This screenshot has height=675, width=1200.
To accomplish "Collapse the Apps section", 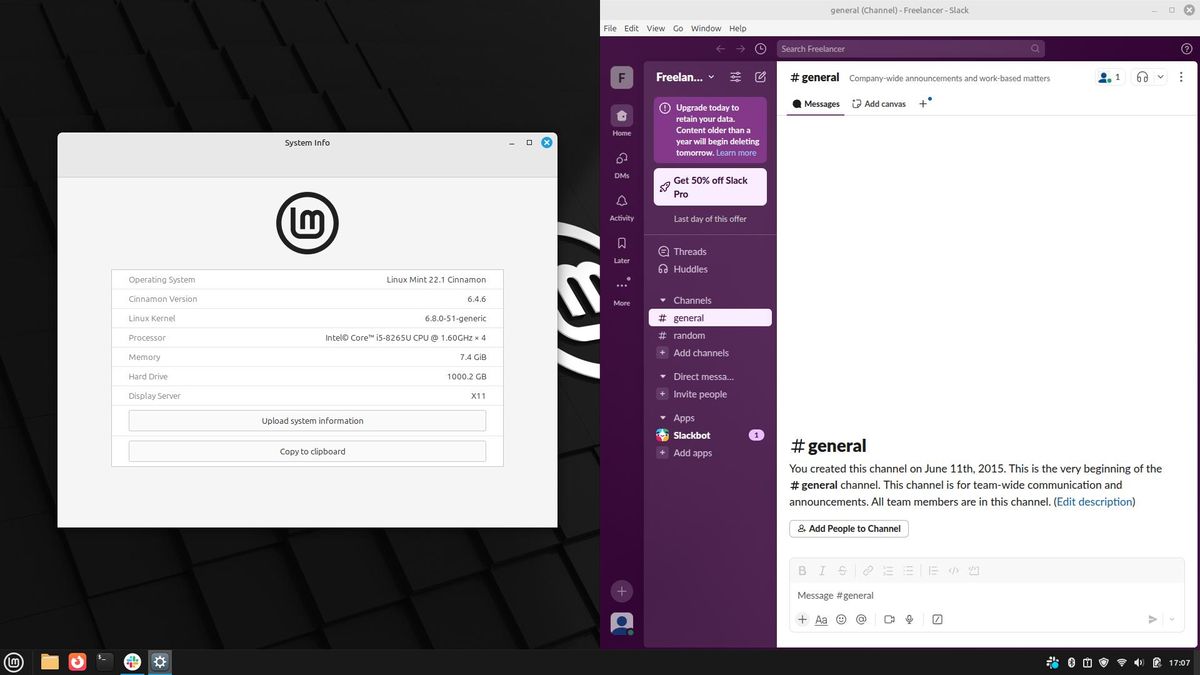I will pyautogui.click(x=662, y=418).
